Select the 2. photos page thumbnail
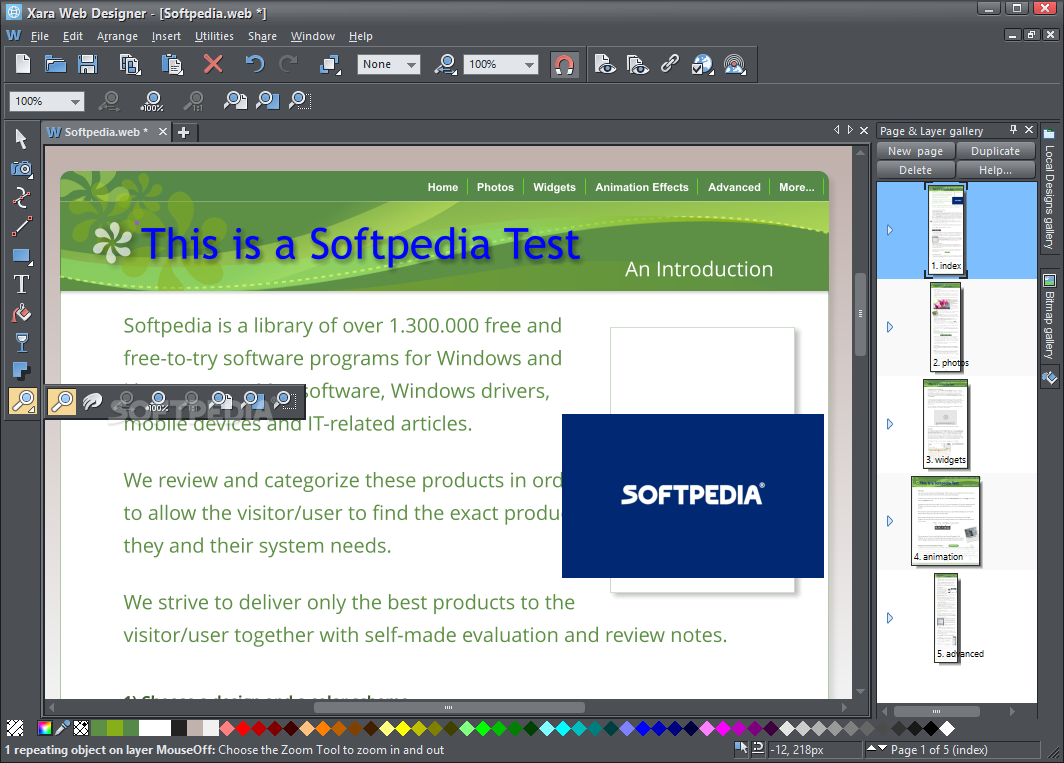Viewport: 1064px width, 763px height. (946, 327)
